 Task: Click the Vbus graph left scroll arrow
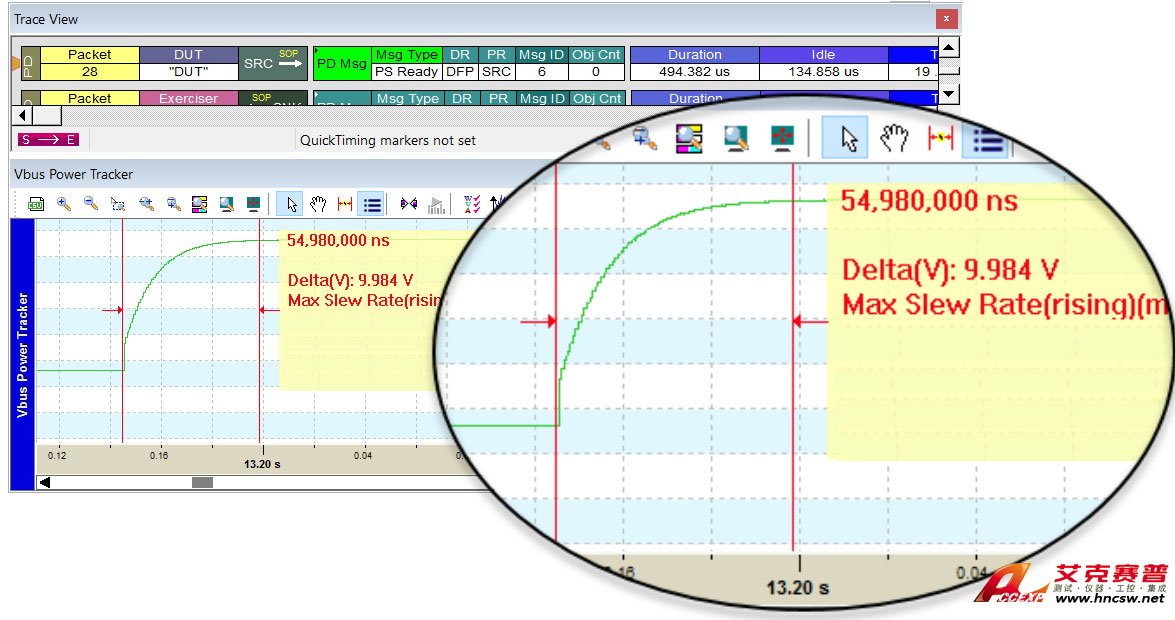tap(44, 483)
